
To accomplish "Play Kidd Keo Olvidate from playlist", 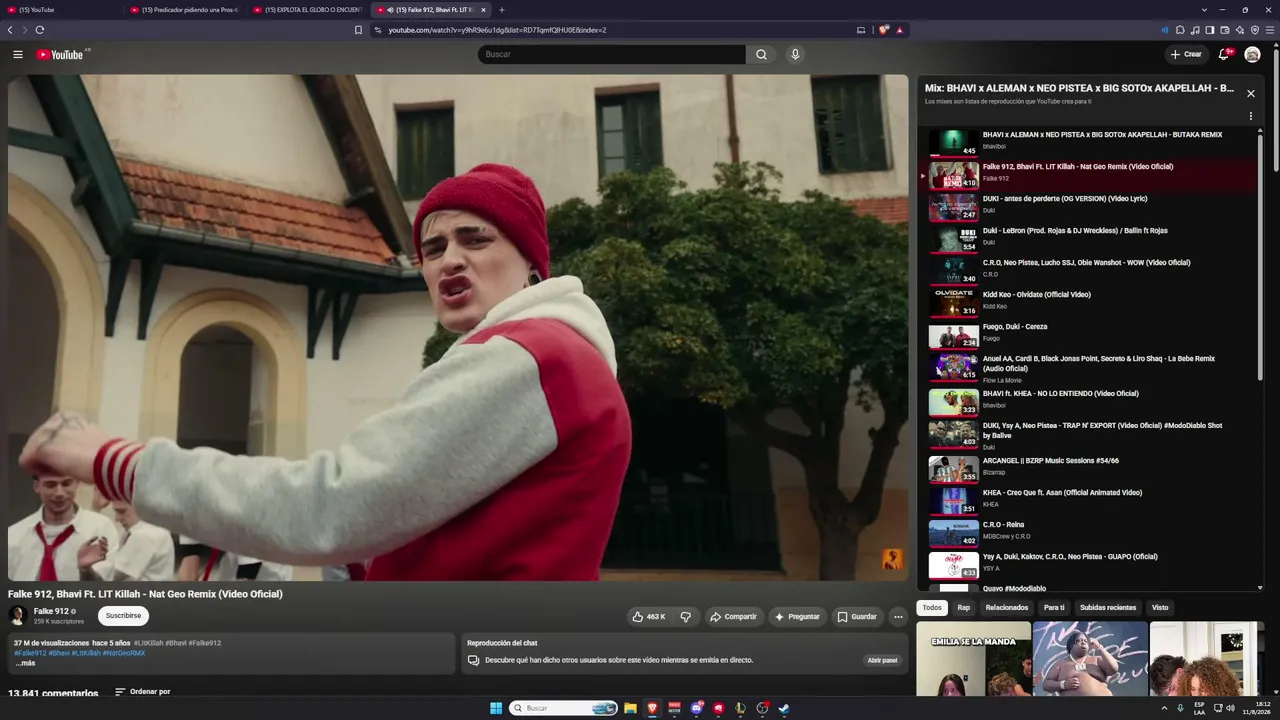I will (x=1088, y=304).
